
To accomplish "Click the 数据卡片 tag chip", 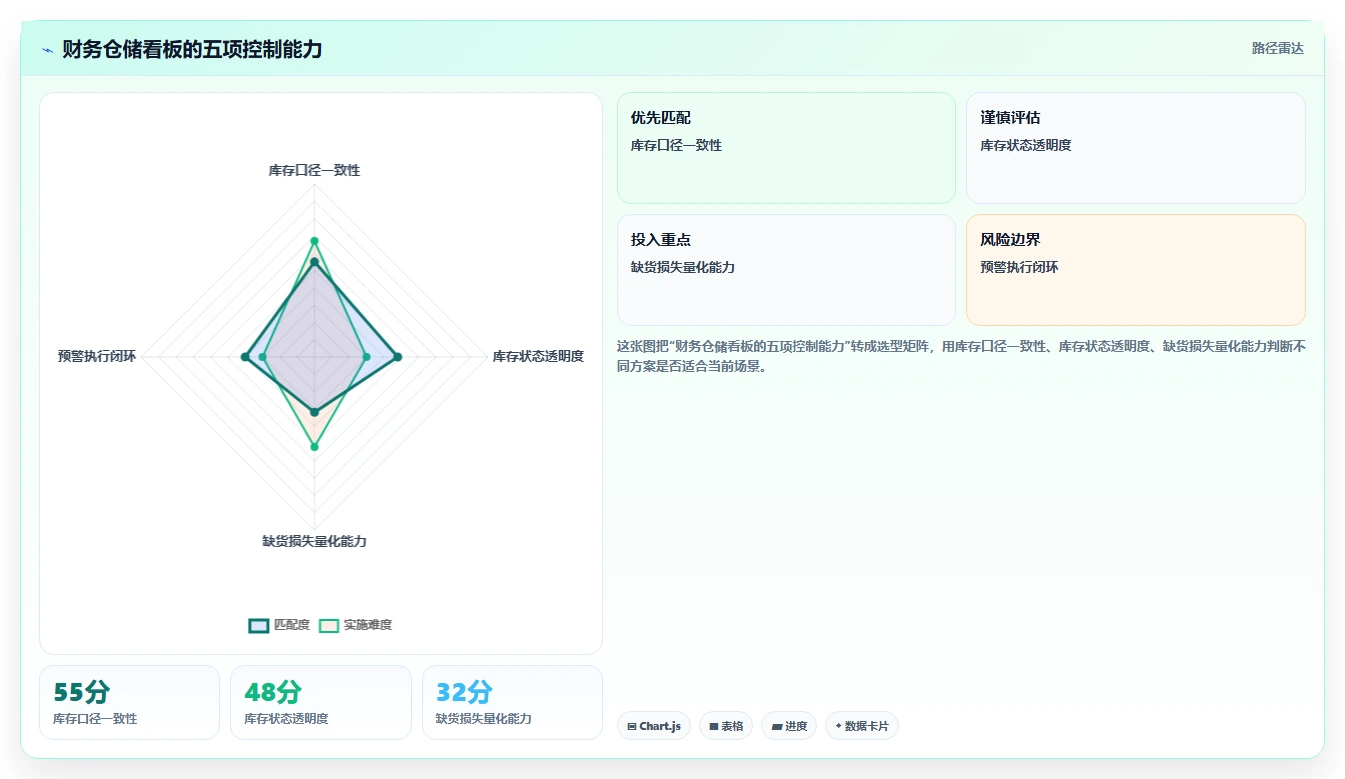I will click(x=861, y=726).
